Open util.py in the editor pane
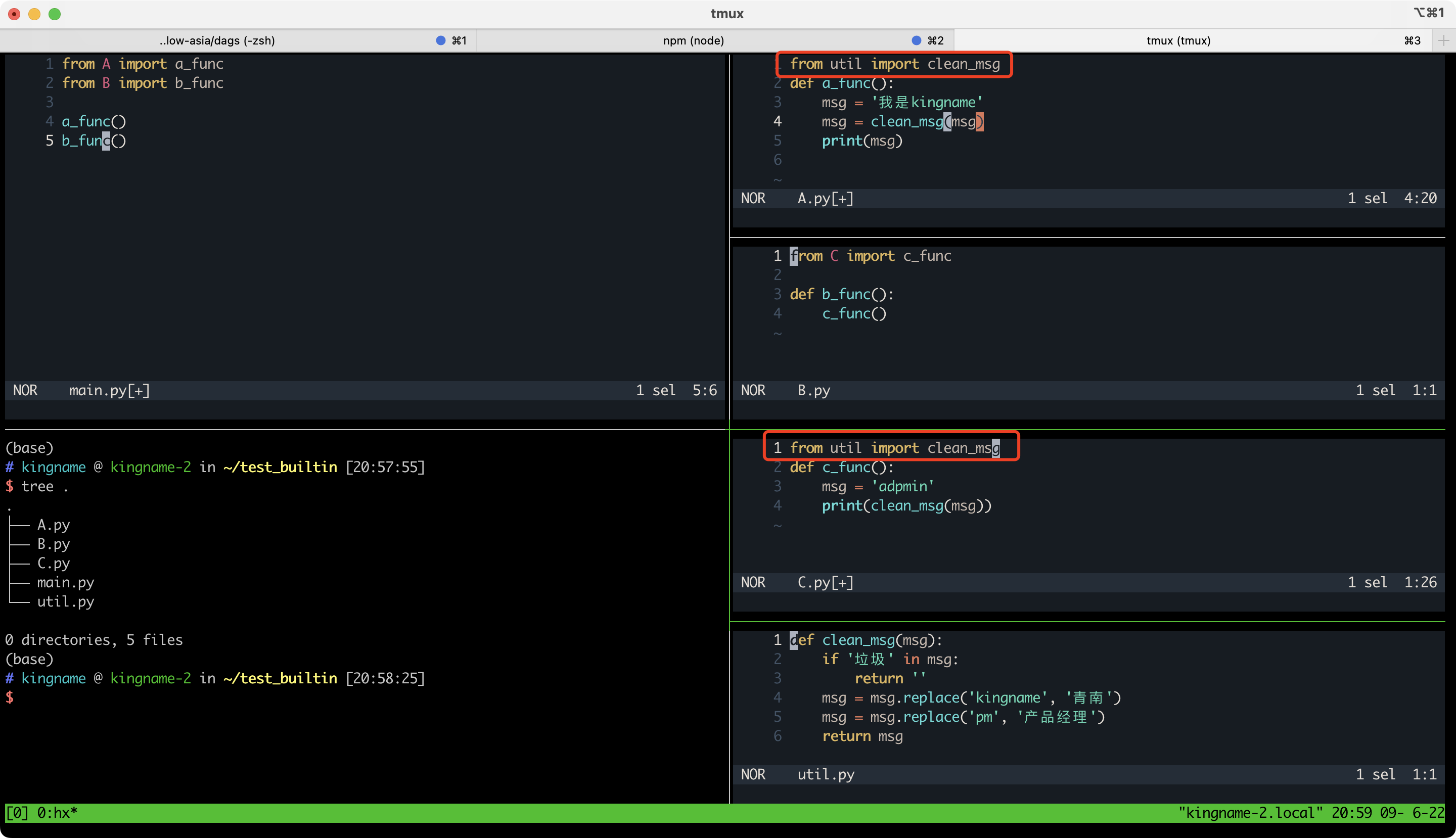Screen dimensions: 1456x838 pos(824,774)
